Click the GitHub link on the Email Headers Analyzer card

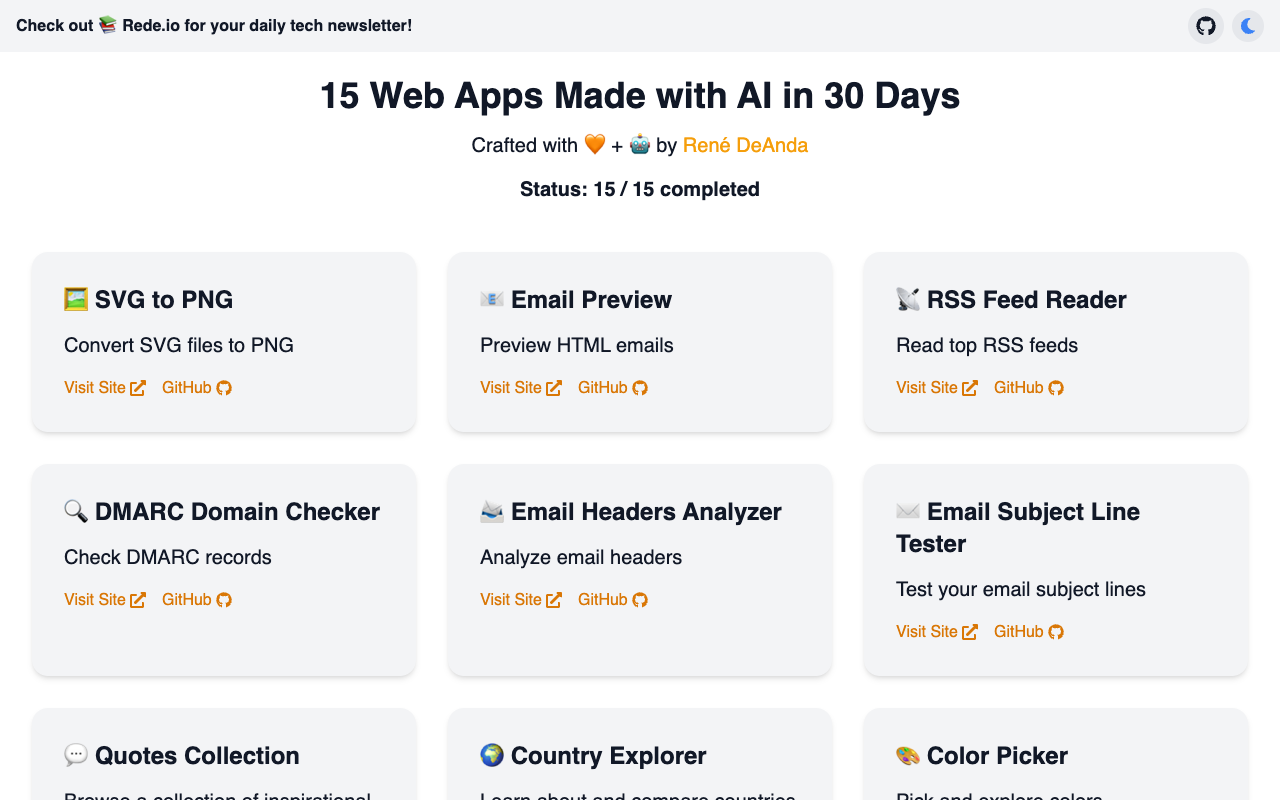[x=602, y=599]
